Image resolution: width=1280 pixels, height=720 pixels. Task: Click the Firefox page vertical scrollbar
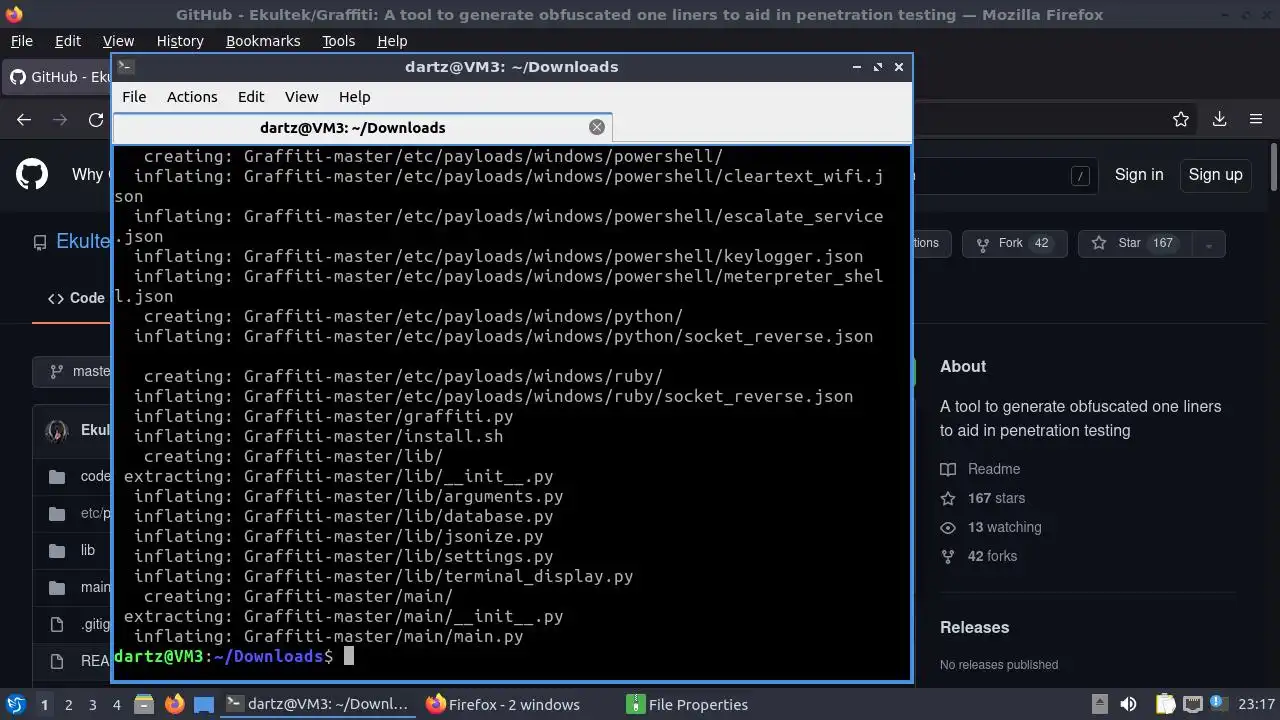point(1273,166)
